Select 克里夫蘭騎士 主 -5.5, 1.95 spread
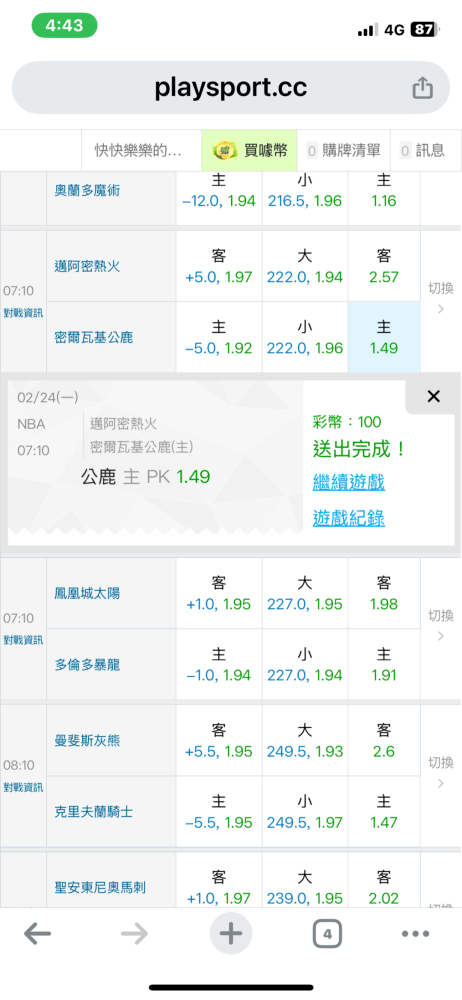This screenshot has width=462, height=1000. [219, 811]
